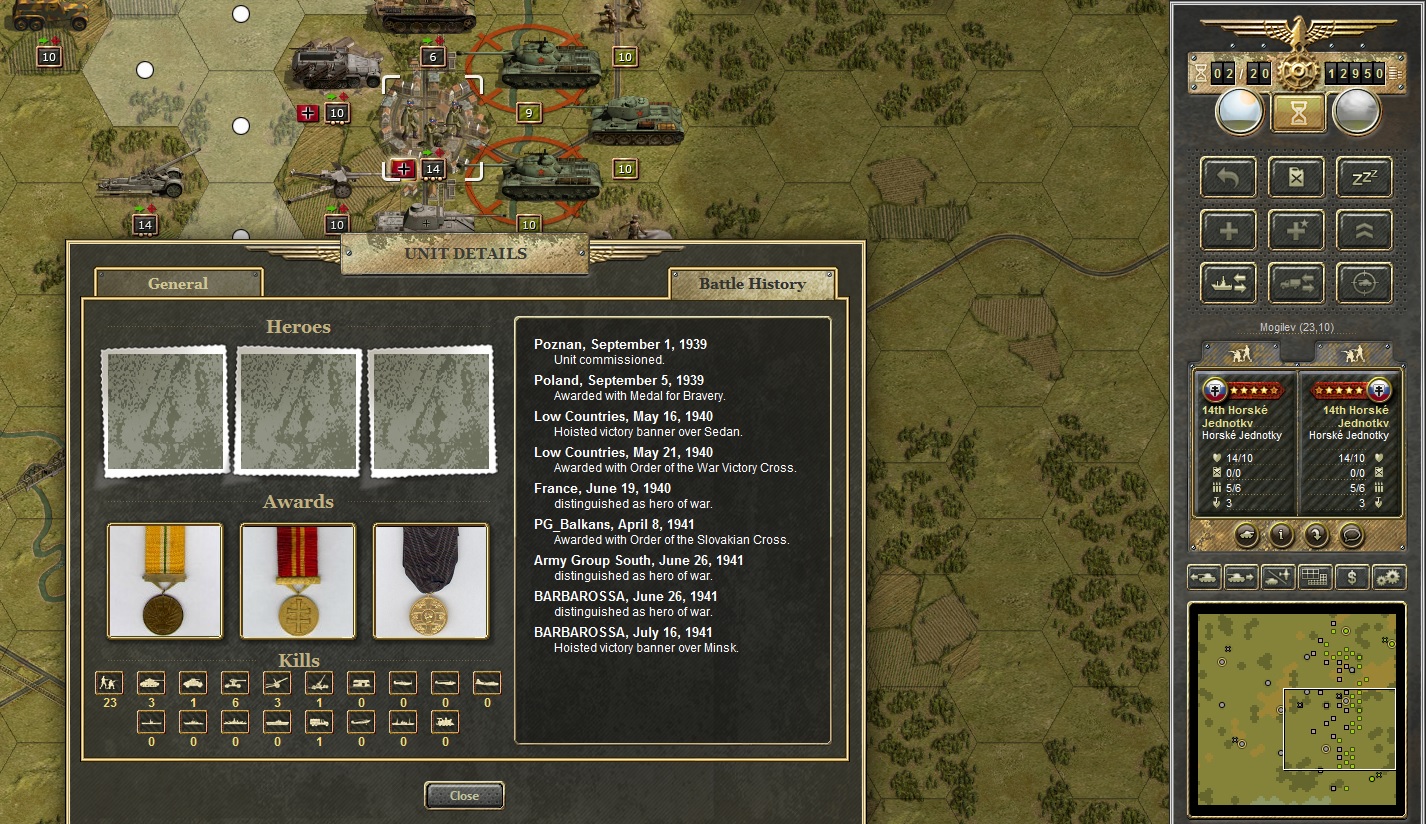This screenshot has height=824, width=1426.
Task: Click the mount truck transport button
Action: point(1296,283)
